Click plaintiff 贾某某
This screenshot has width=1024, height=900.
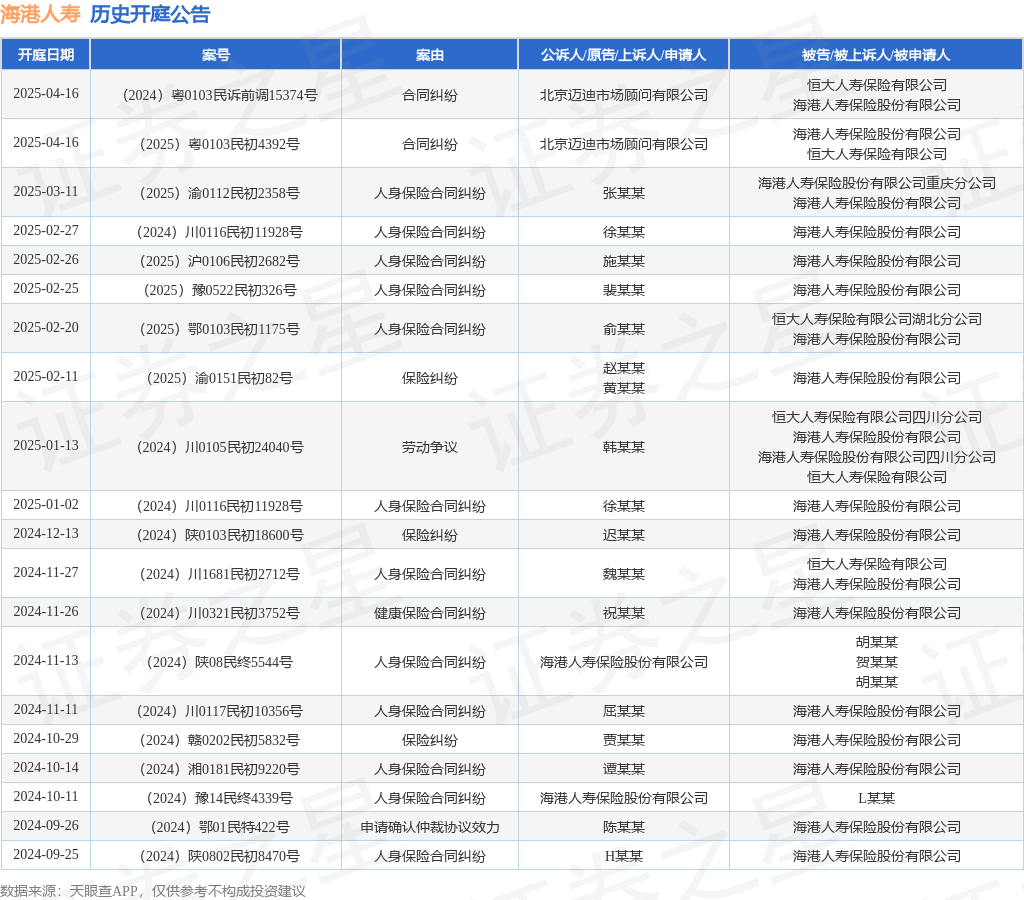pos(624,740)
